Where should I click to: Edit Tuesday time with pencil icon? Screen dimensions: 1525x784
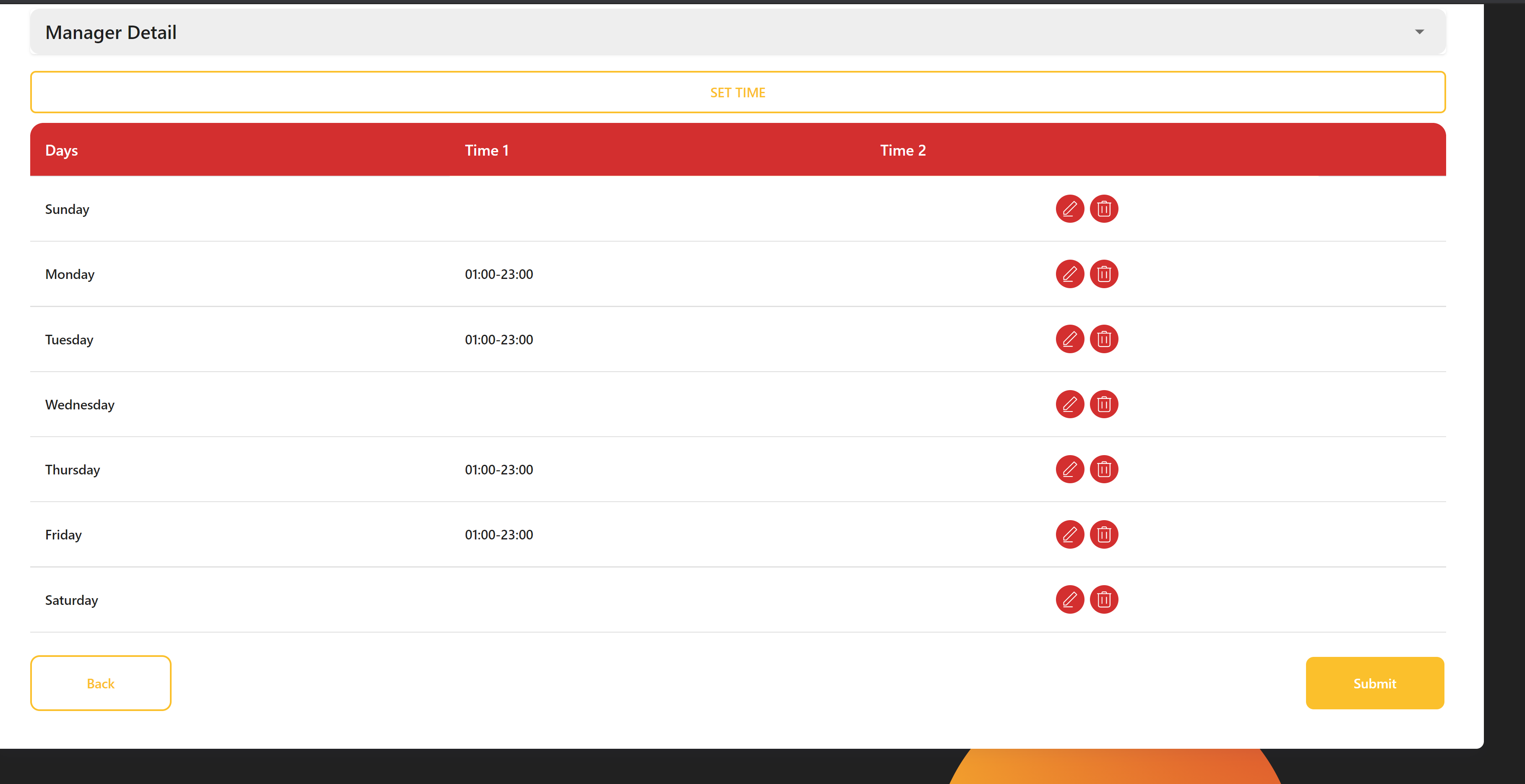1069,339
